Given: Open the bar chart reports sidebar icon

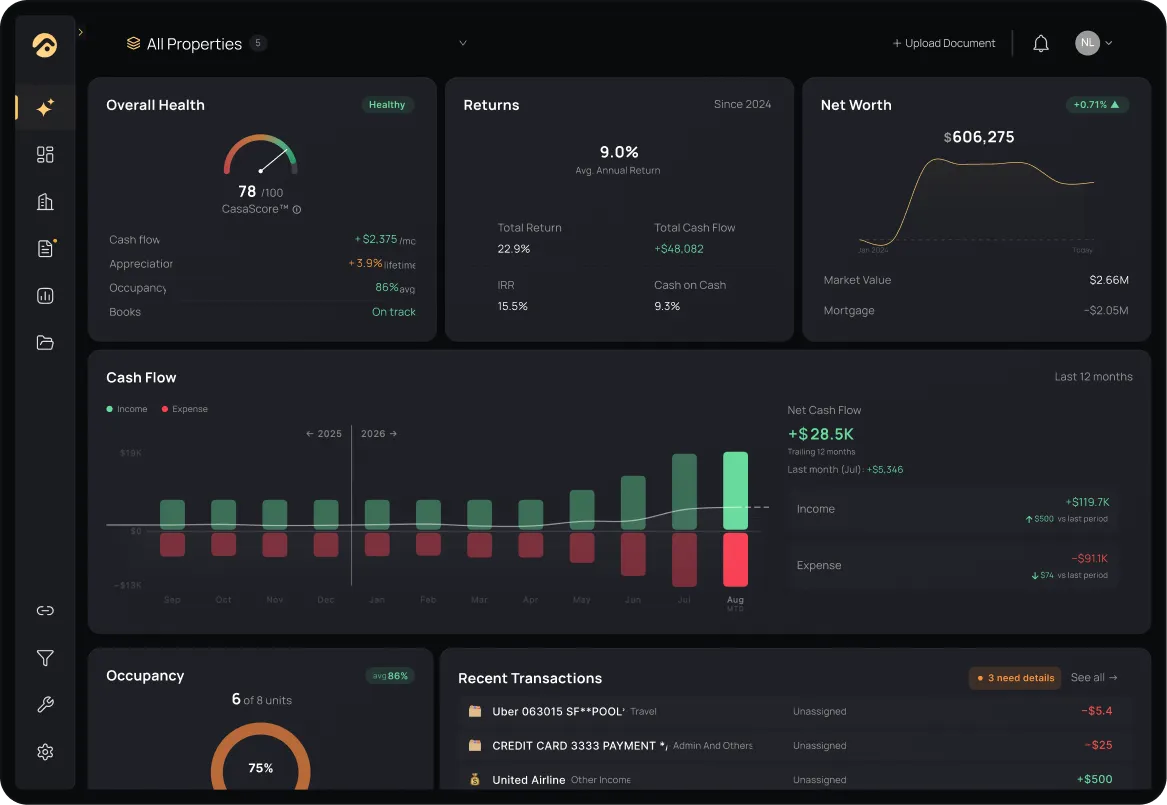Looking at the screenshot, I should coord(45,295).
